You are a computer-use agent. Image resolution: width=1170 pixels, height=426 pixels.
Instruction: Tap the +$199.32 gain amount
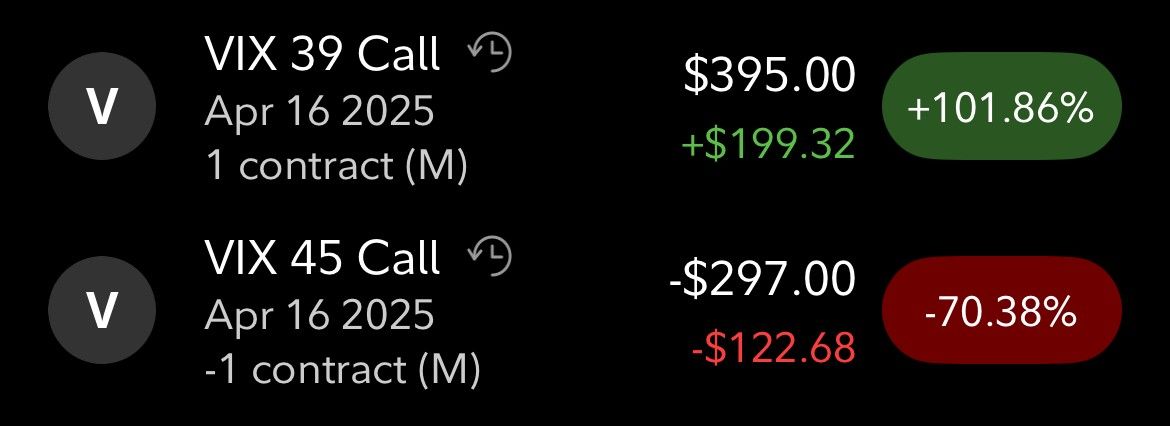768,142
